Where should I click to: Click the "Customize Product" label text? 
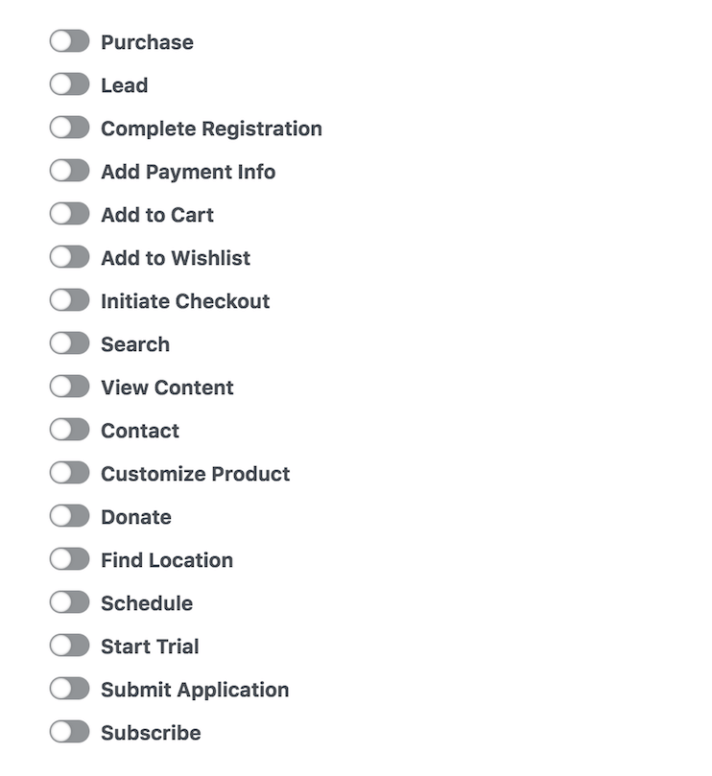(x=195, y=474)
